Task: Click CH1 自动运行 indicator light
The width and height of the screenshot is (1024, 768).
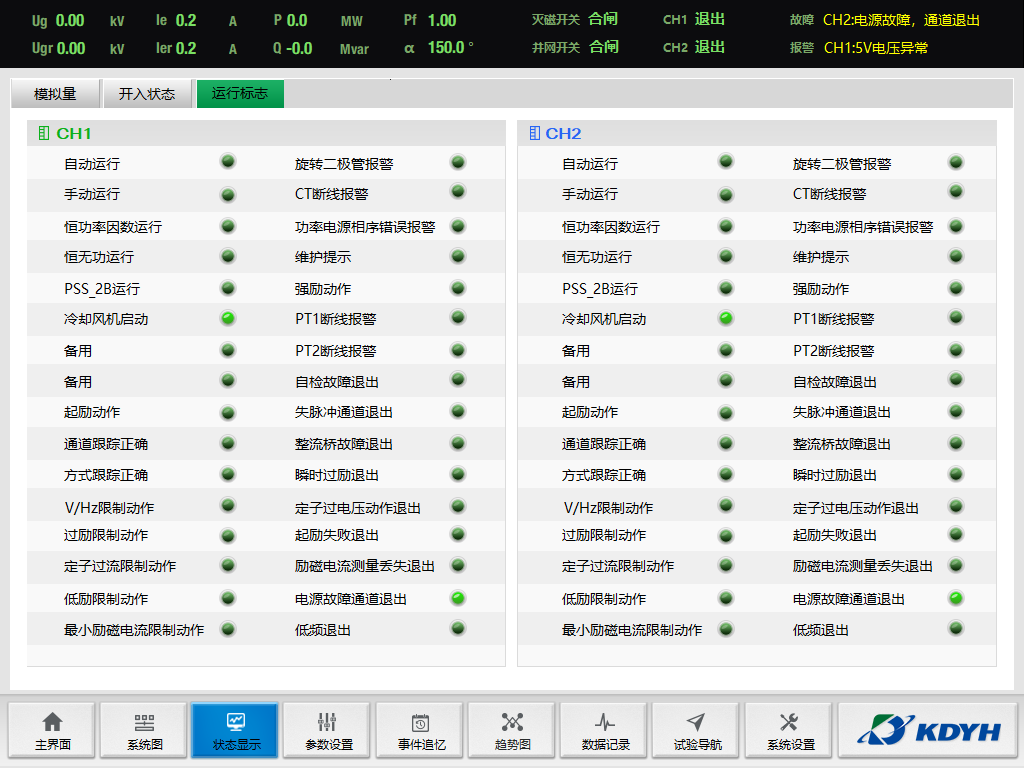Action: (228, 162)
